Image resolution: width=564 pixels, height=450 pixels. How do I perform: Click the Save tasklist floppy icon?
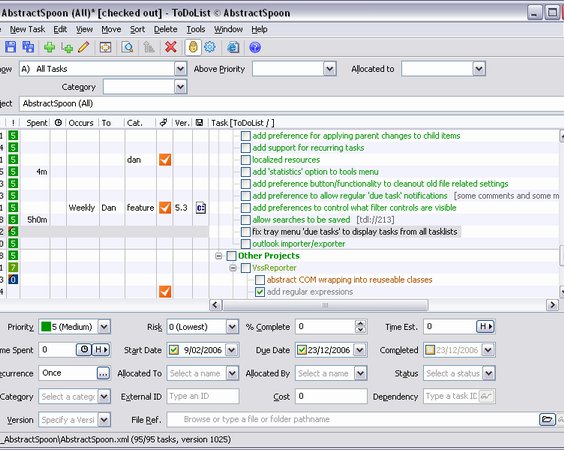click(x=10, y=47)
